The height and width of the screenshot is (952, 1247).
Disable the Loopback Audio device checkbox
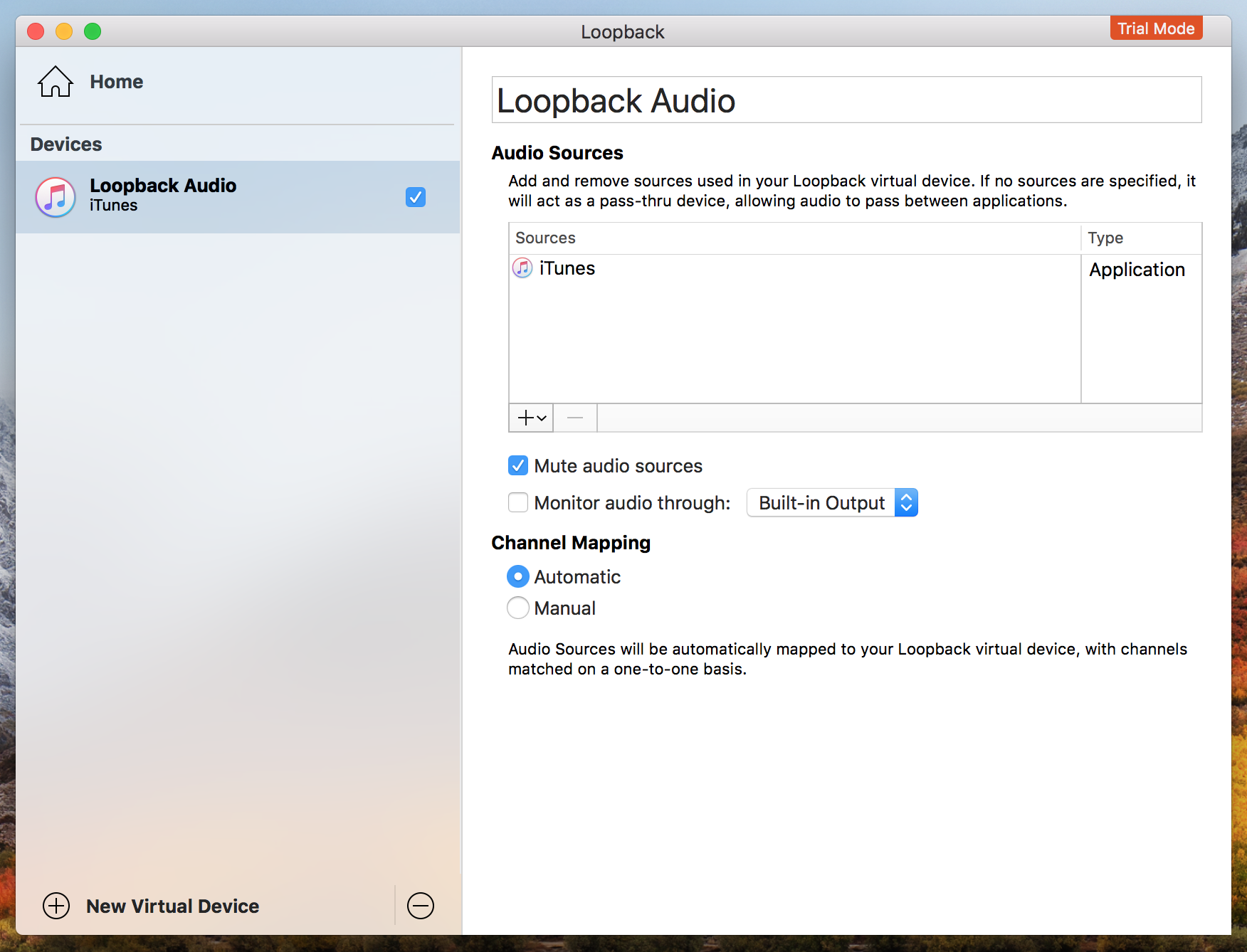pos(416,197)
